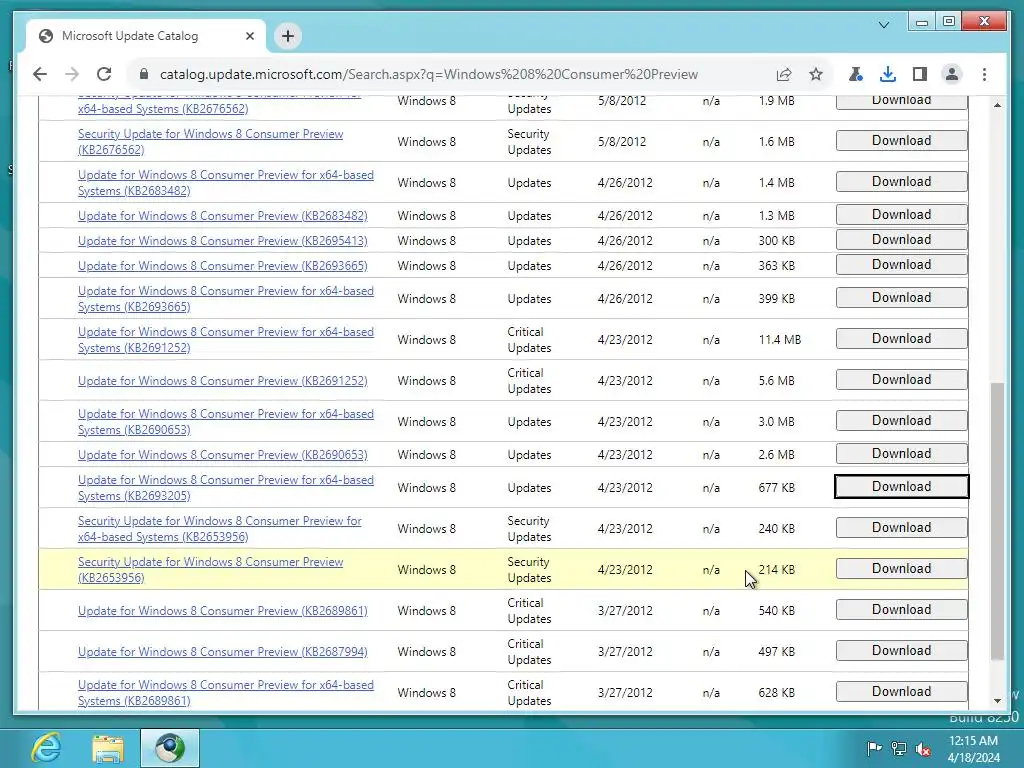Open KB2691252 x64-based Systems link

(226, 340)
